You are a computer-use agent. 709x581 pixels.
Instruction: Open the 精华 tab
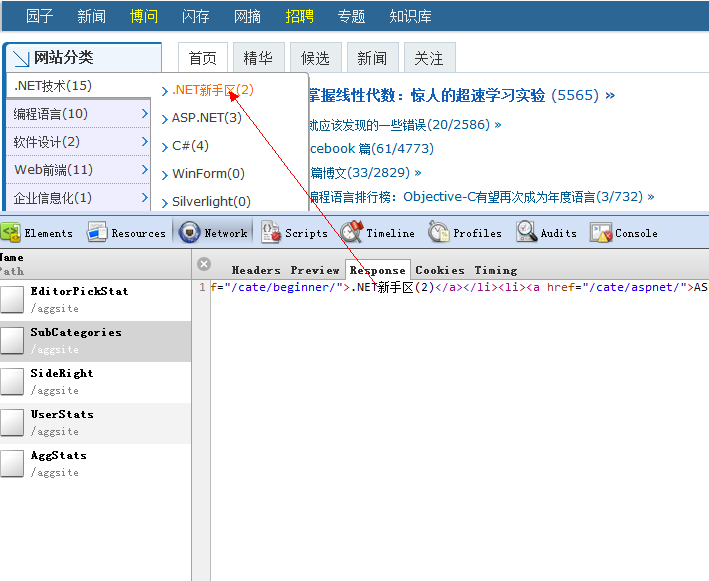(x=259, y=58)
